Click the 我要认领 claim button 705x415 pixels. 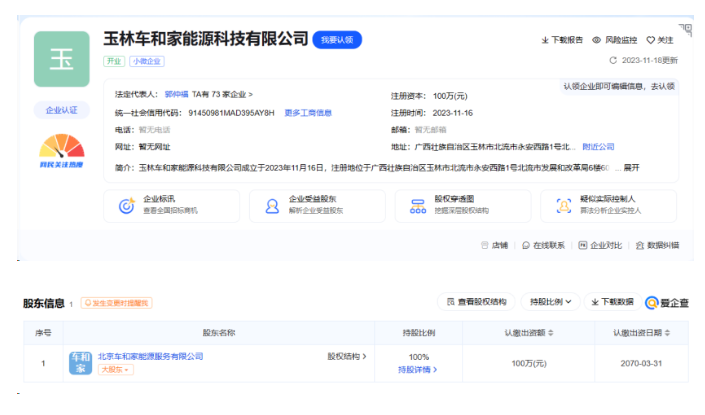coord(337,40)
